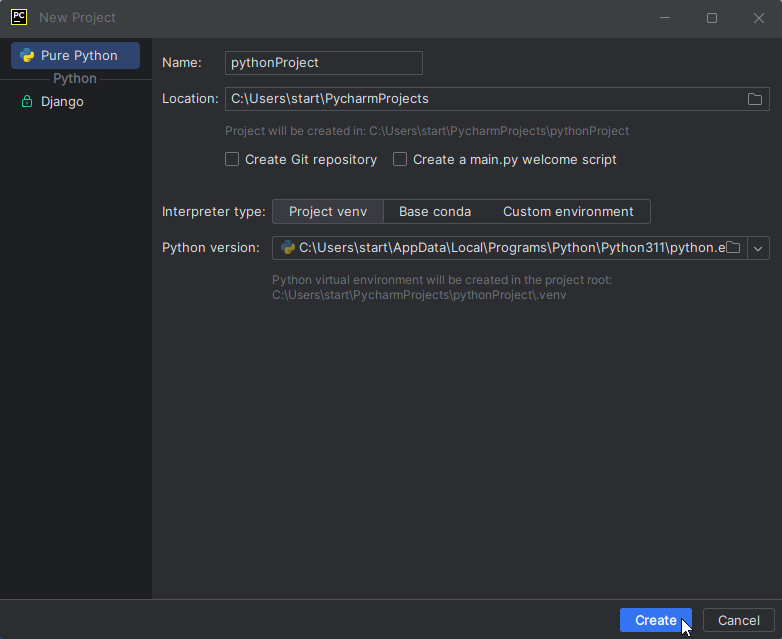Click the Python group header in sidebar
Viewport: 782px width, 639px height.
point(75,78)
